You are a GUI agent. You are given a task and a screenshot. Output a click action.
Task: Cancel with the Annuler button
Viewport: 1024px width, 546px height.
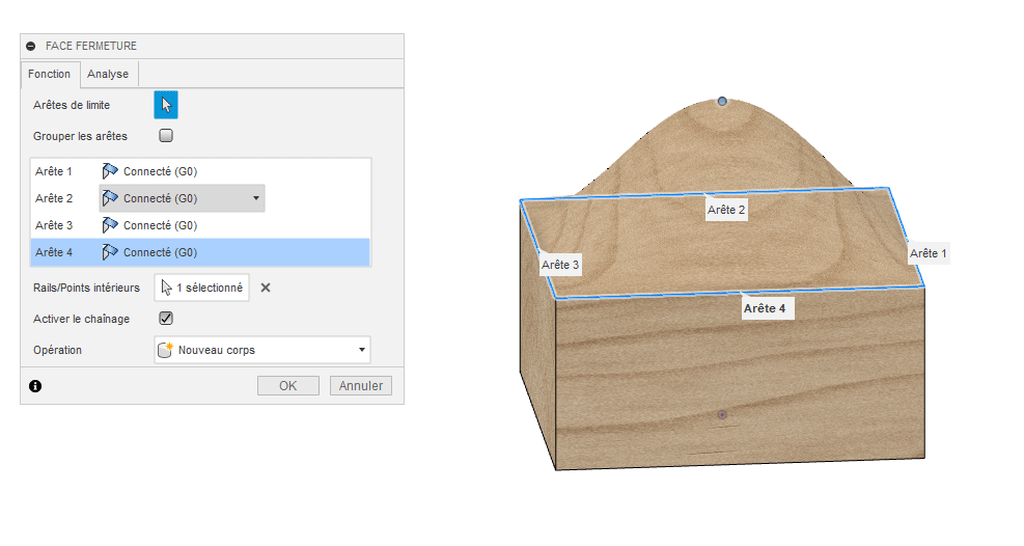pyautogui.click(x=360, y=386)
